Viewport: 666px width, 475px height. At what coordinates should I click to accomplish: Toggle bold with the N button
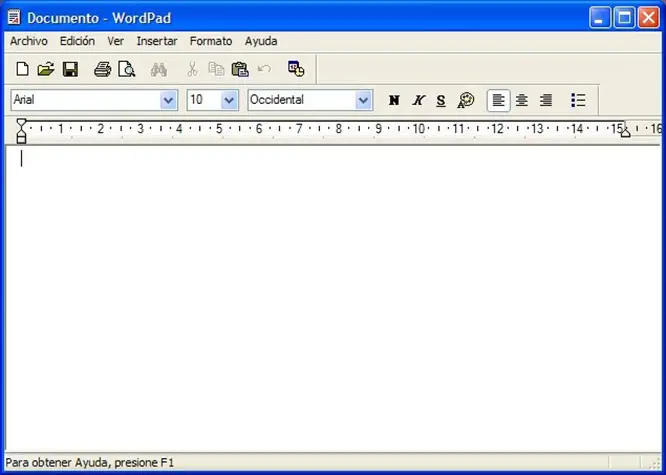point(394,100)
